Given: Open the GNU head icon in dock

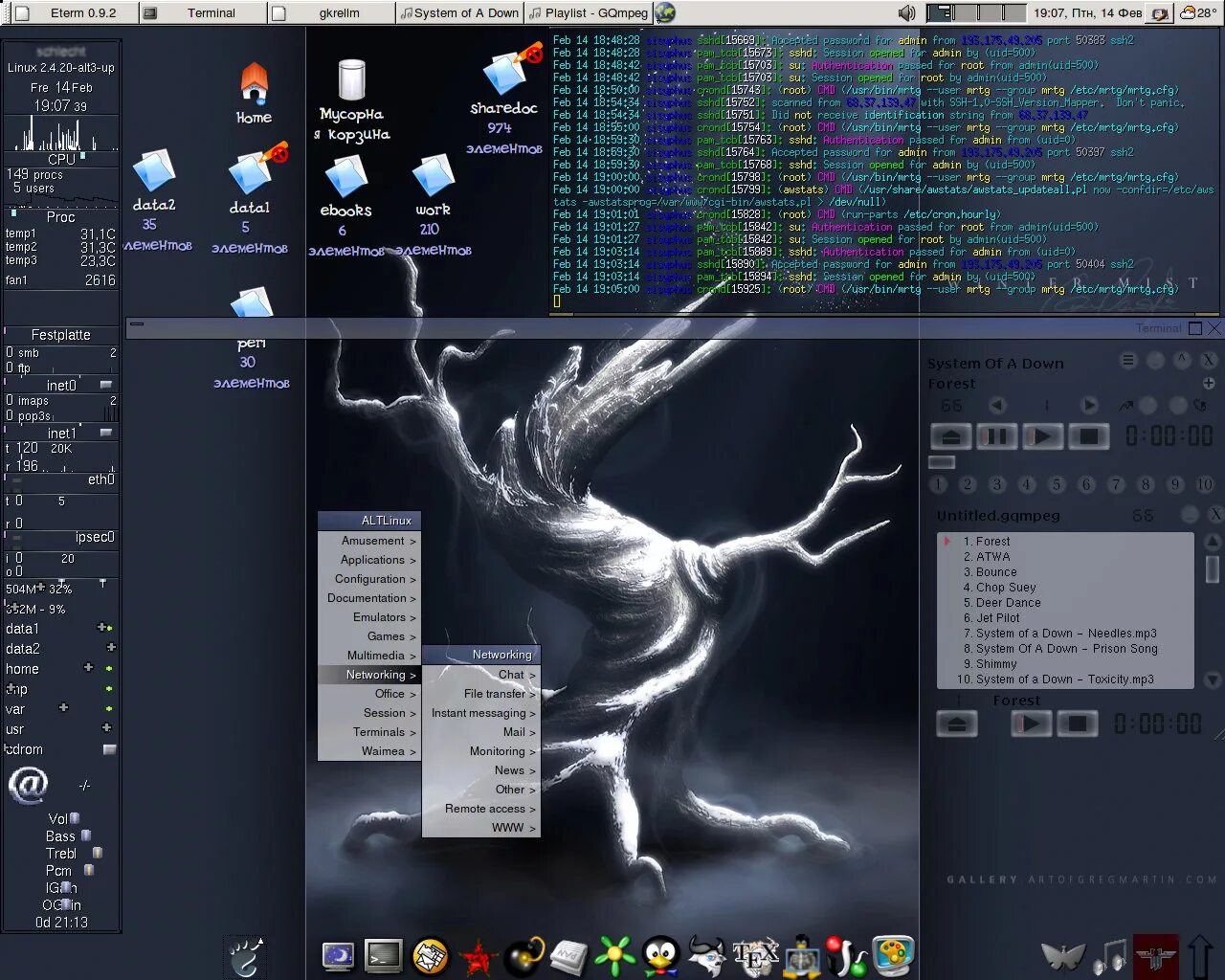Looking at the screenshot, I should pyautogui.click(x=707, y=956).
